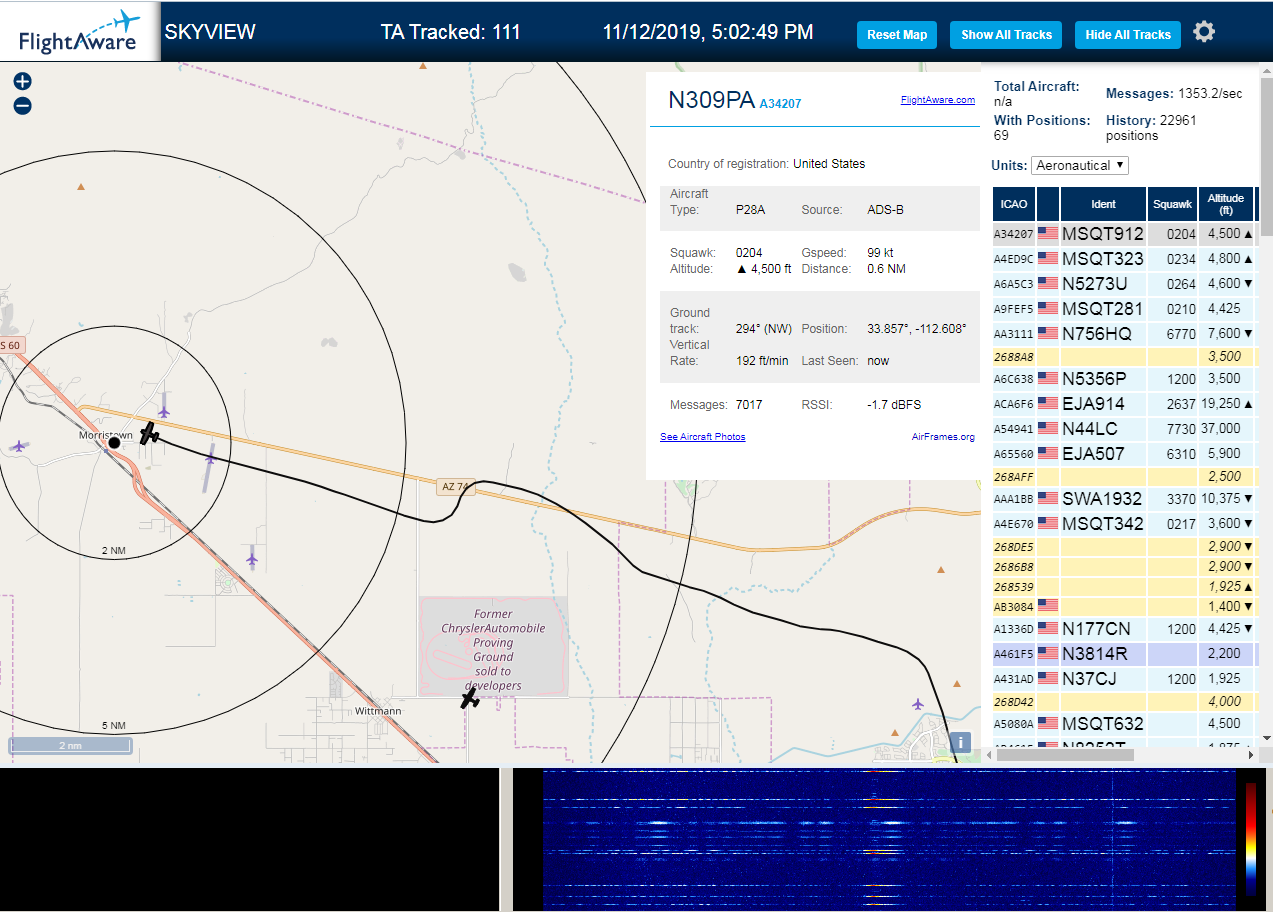This screenshot has width=1273, height=913.
Task: Open the Units Aeronautical dropdown
Action: pos(1080,165)
